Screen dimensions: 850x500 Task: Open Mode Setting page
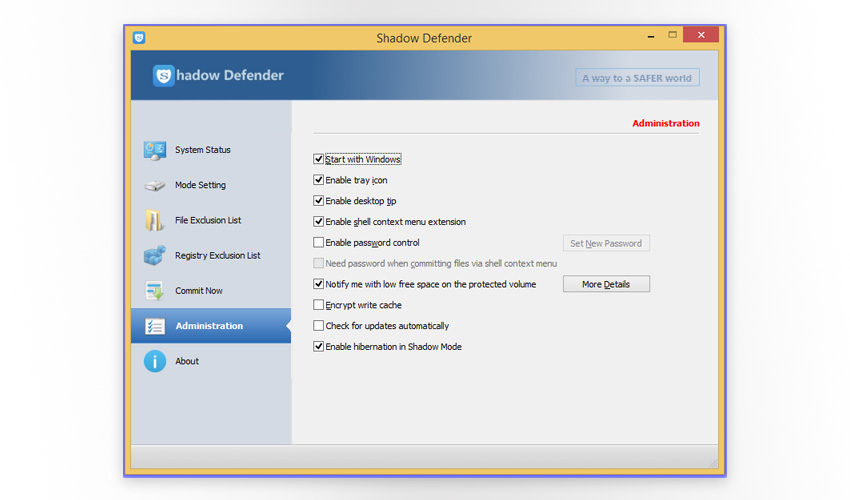pyautogui.click(x=200, y=185)
